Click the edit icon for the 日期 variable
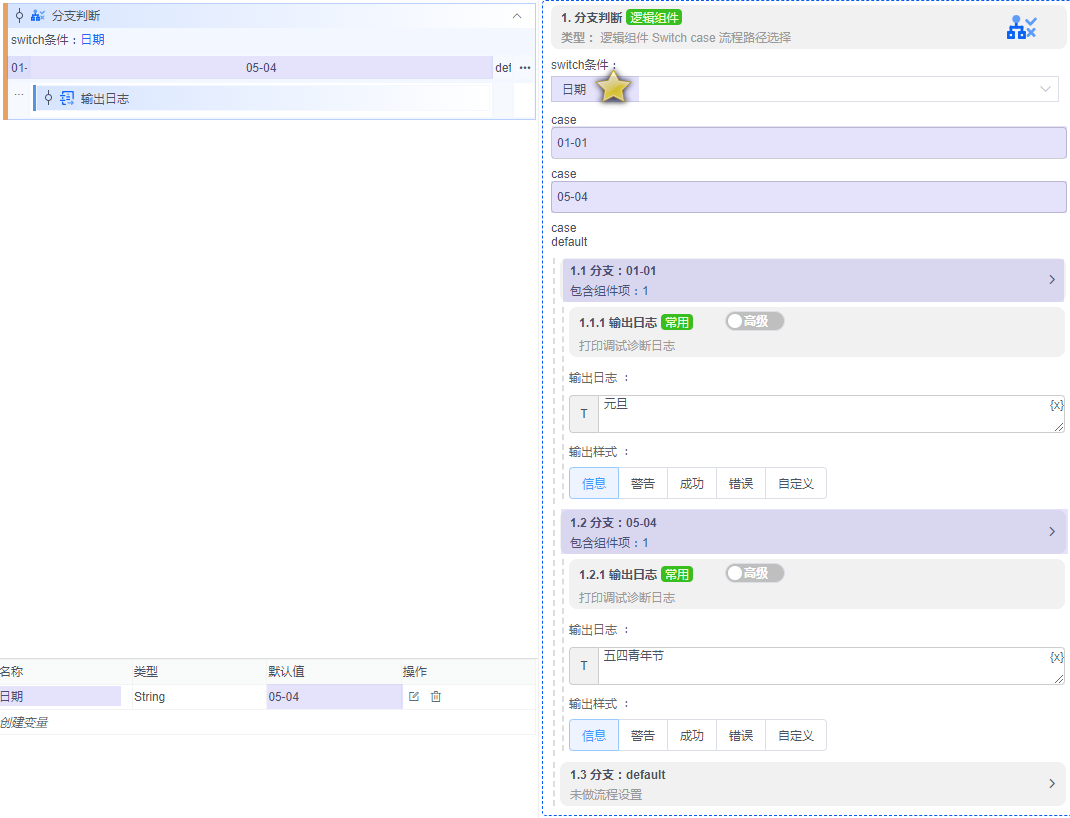Viewport: 1070px width, 818px height. 414,697
